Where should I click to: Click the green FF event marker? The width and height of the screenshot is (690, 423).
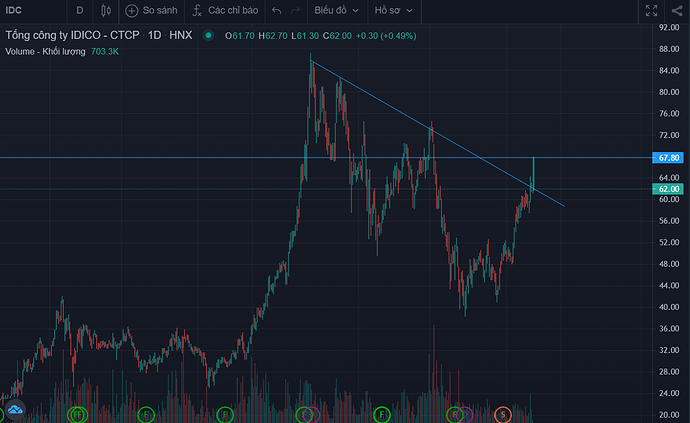pos(77,414)
